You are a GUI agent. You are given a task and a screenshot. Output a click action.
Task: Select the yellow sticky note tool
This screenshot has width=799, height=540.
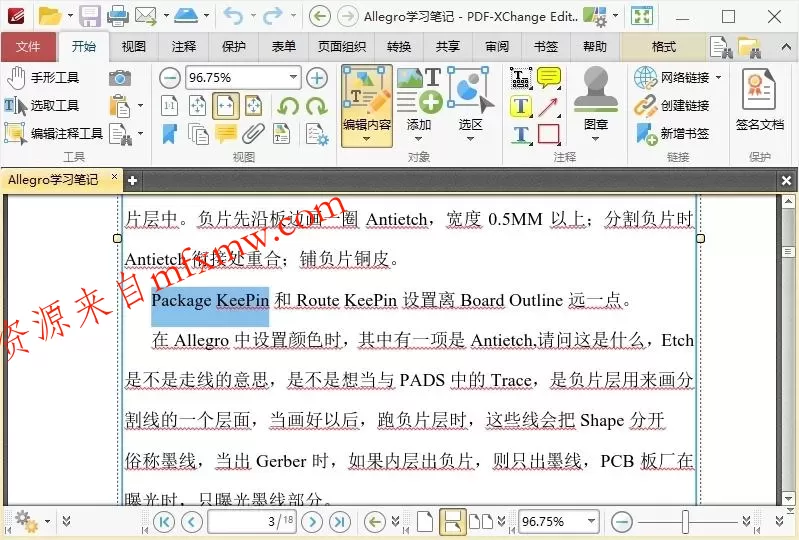(x=549, y=78)
